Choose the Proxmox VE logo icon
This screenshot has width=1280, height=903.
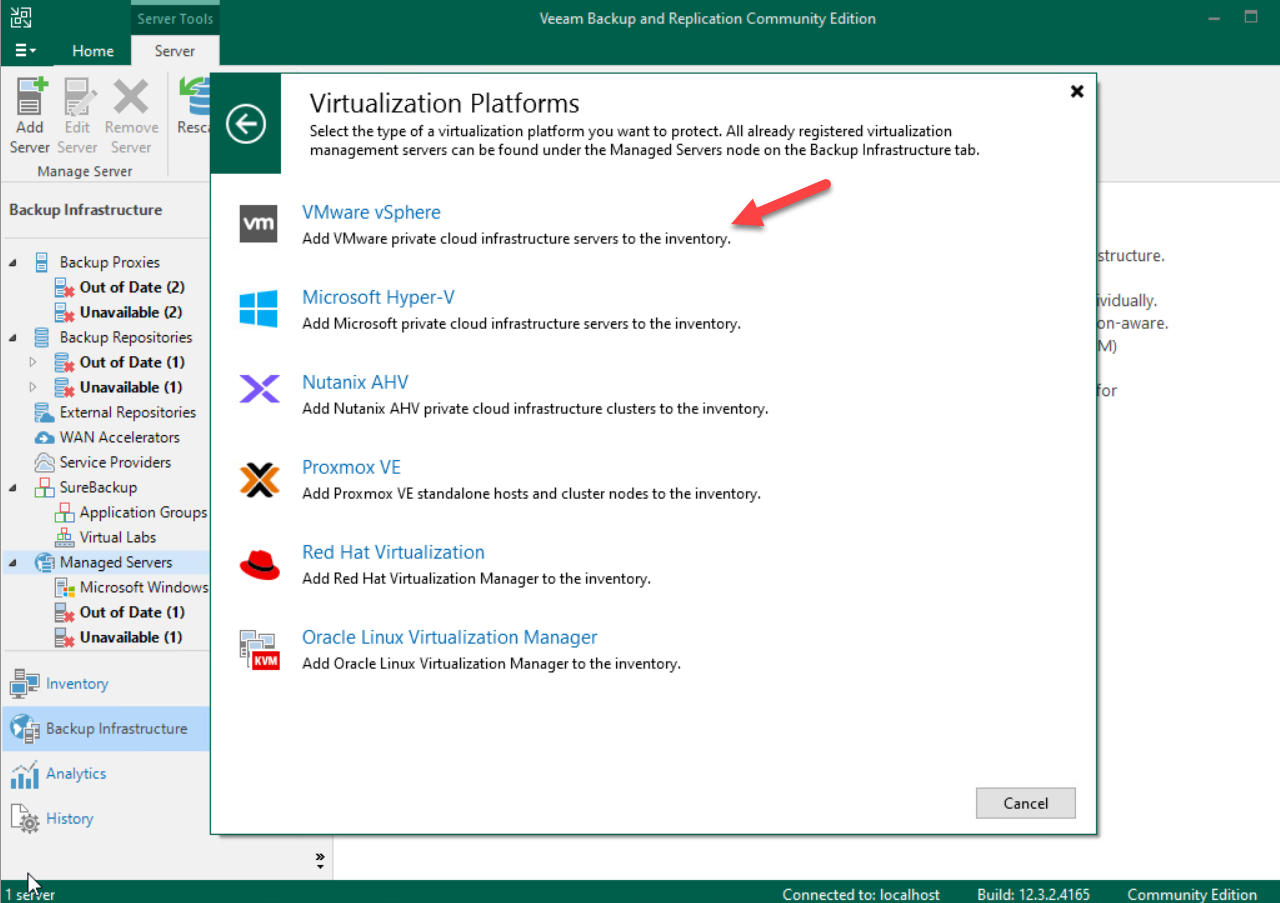click(258, 478)
